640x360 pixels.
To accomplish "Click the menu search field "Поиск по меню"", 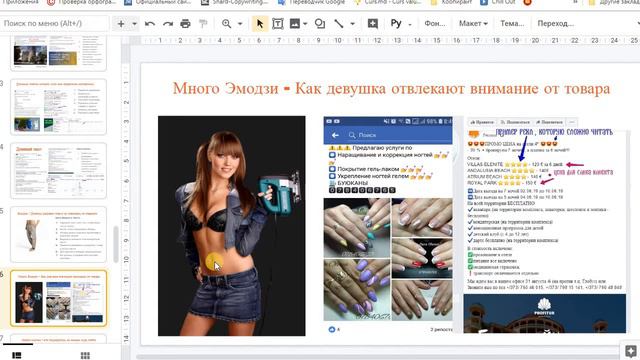I will pyautogui.click(x=54, y=23).
